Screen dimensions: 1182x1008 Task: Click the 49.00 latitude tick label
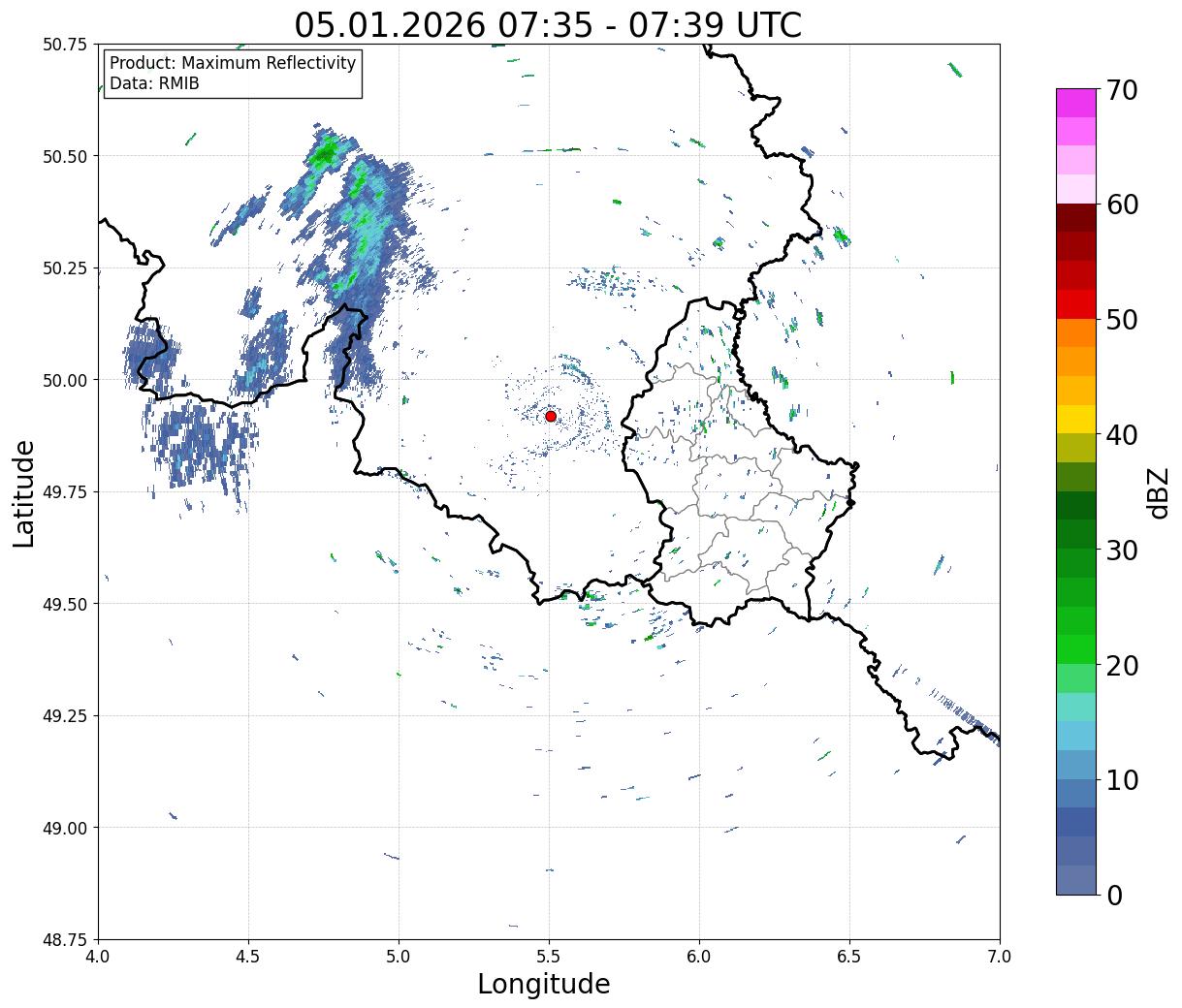[x=64, y=828]
